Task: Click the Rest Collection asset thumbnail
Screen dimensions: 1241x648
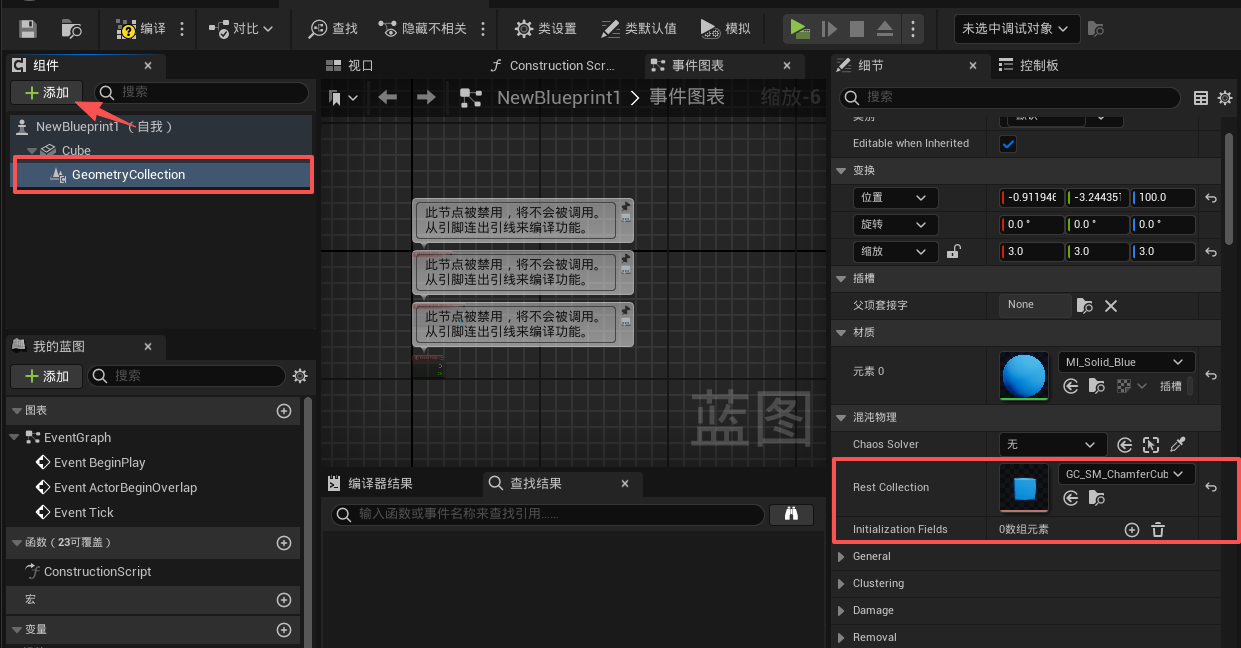Action: 1024,488
